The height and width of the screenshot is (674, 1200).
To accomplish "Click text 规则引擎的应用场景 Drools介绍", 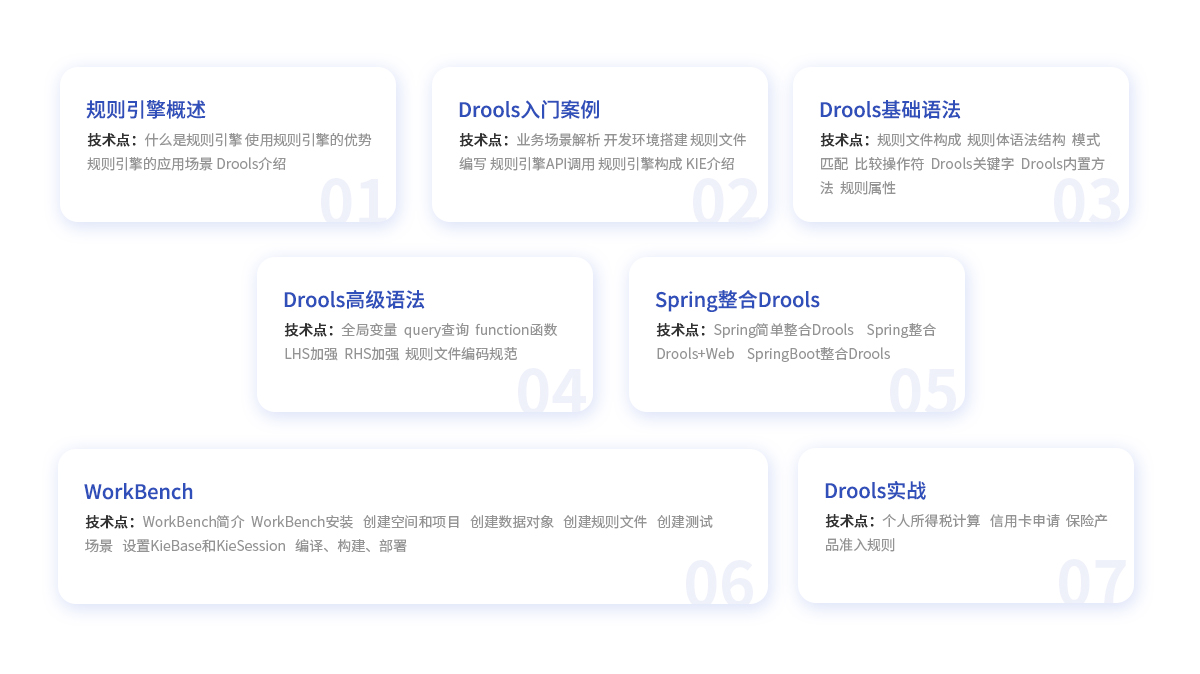I will tap(187, 164).
